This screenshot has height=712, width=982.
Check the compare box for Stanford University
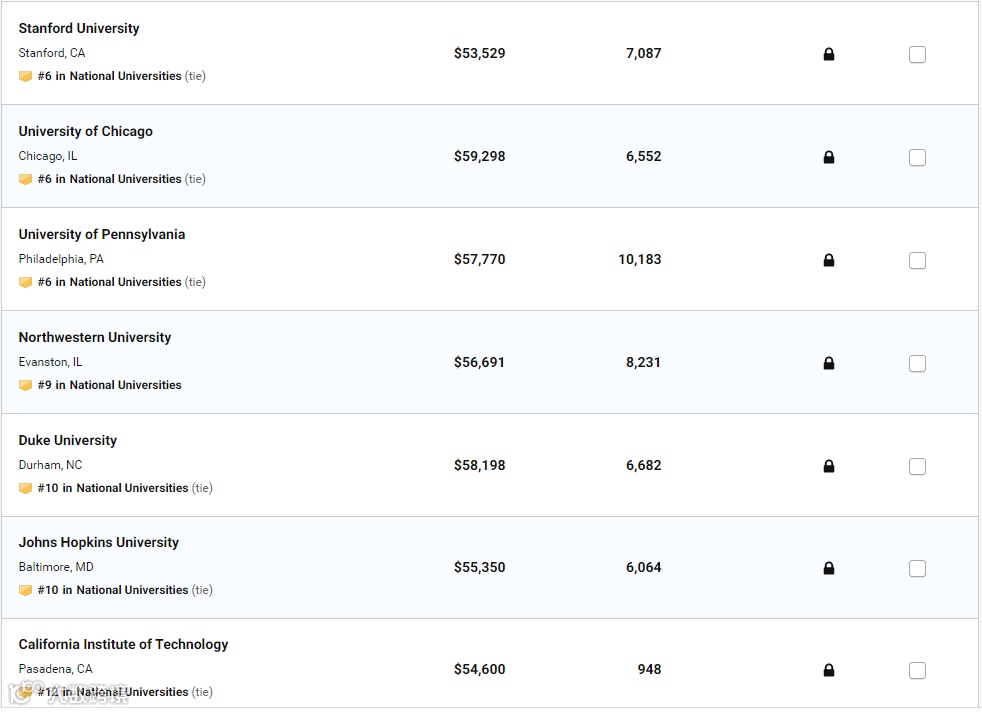pyautogui.click(x=917, y=55)
